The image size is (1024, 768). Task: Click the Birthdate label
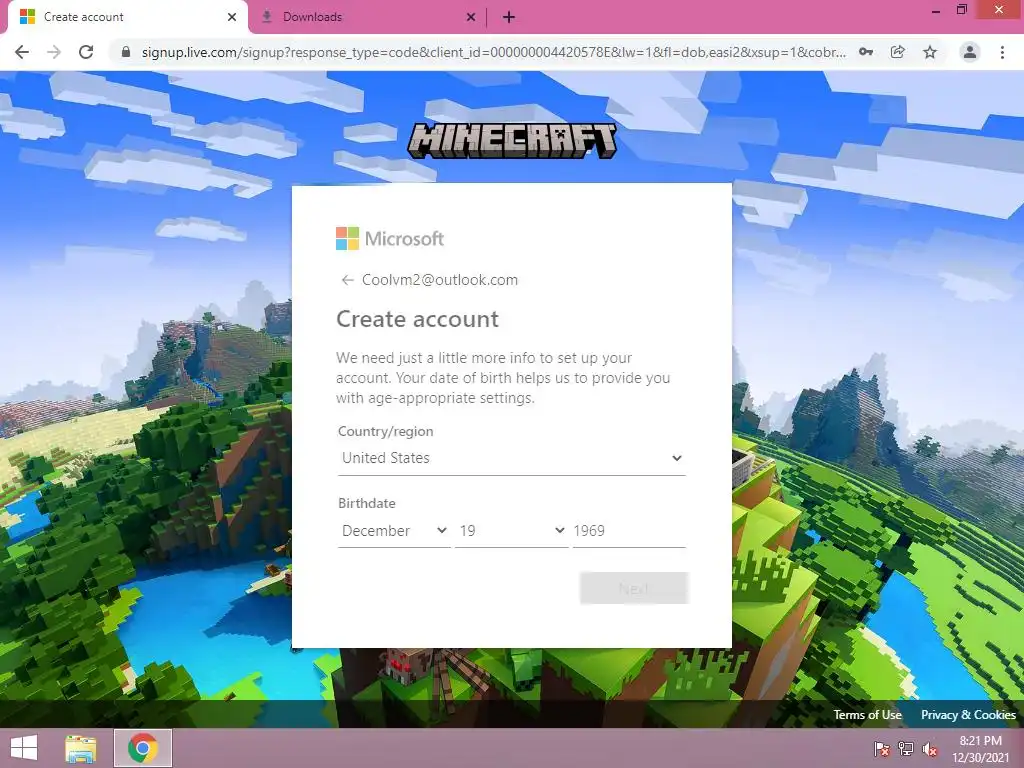point(366,504)
